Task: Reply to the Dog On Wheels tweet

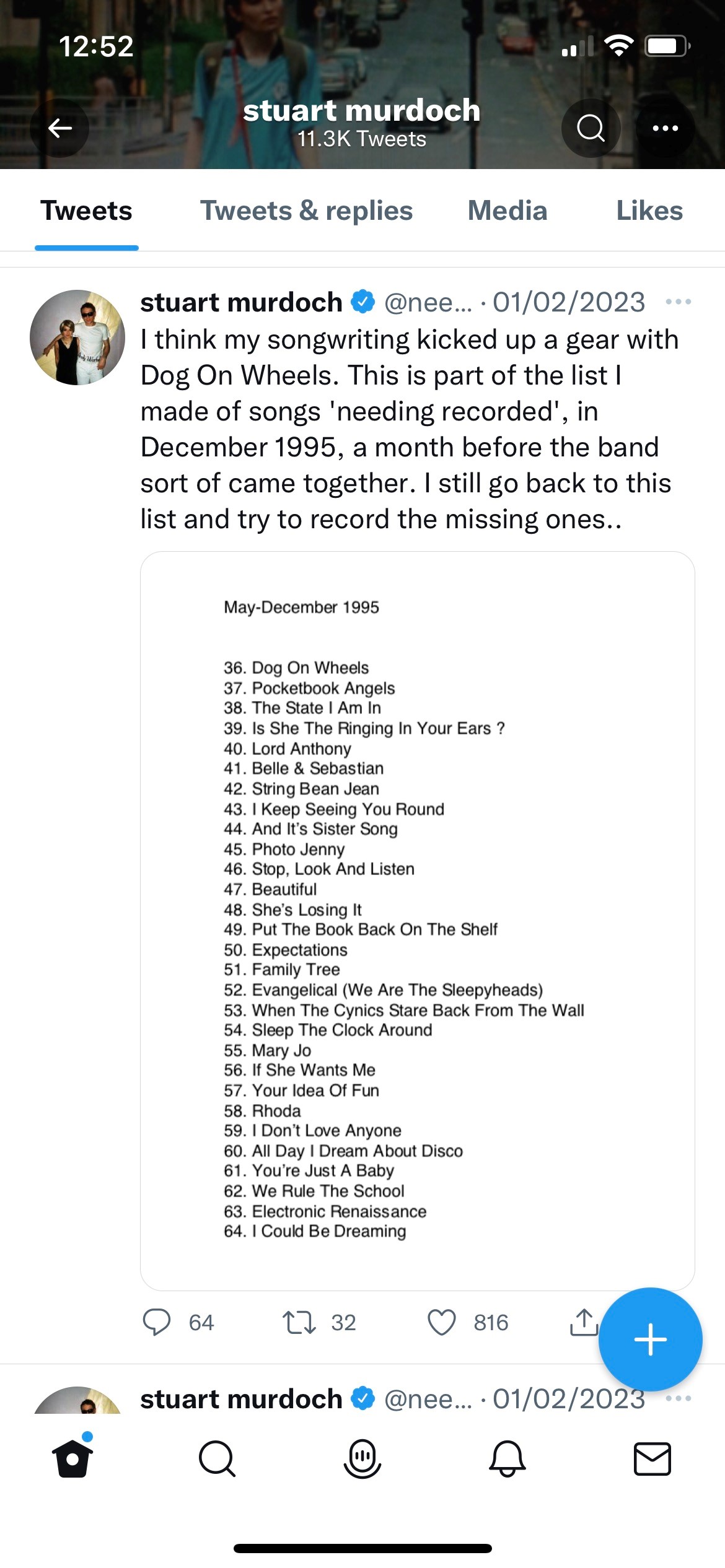Action: point(157,1322)
